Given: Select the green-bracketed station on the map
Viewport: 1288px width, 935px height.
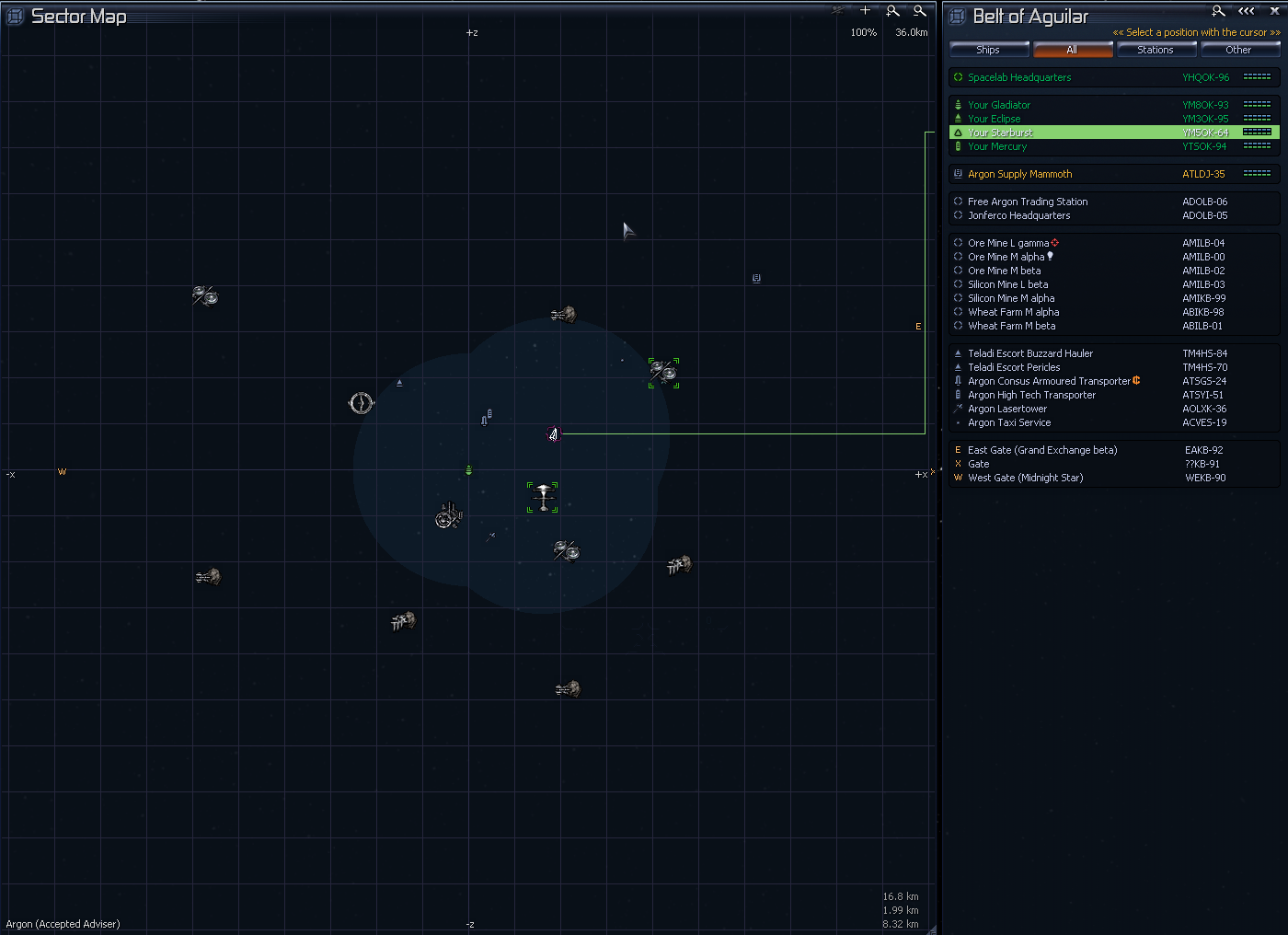Looking at the screenshot, I should point(543,497).
